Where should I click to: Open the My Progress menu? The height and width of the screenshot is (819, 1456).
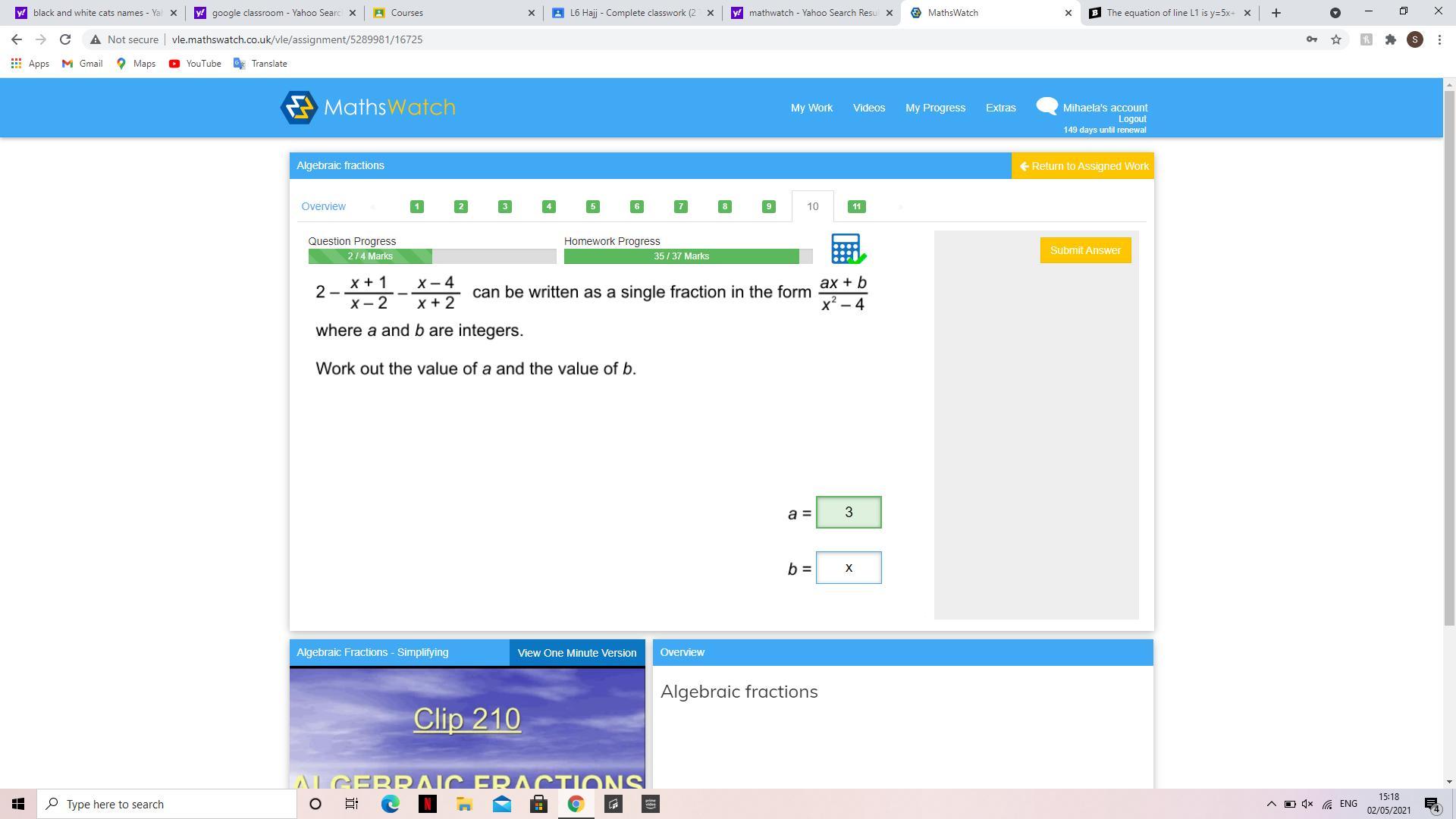pyautogui.click(x=935, y=108)
